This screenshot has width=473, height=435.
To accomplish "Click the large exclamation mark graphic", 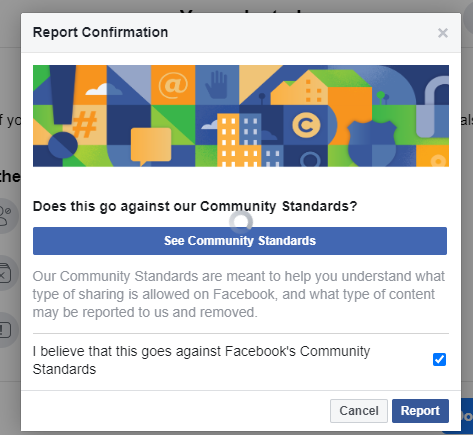I will click(63, 112).
